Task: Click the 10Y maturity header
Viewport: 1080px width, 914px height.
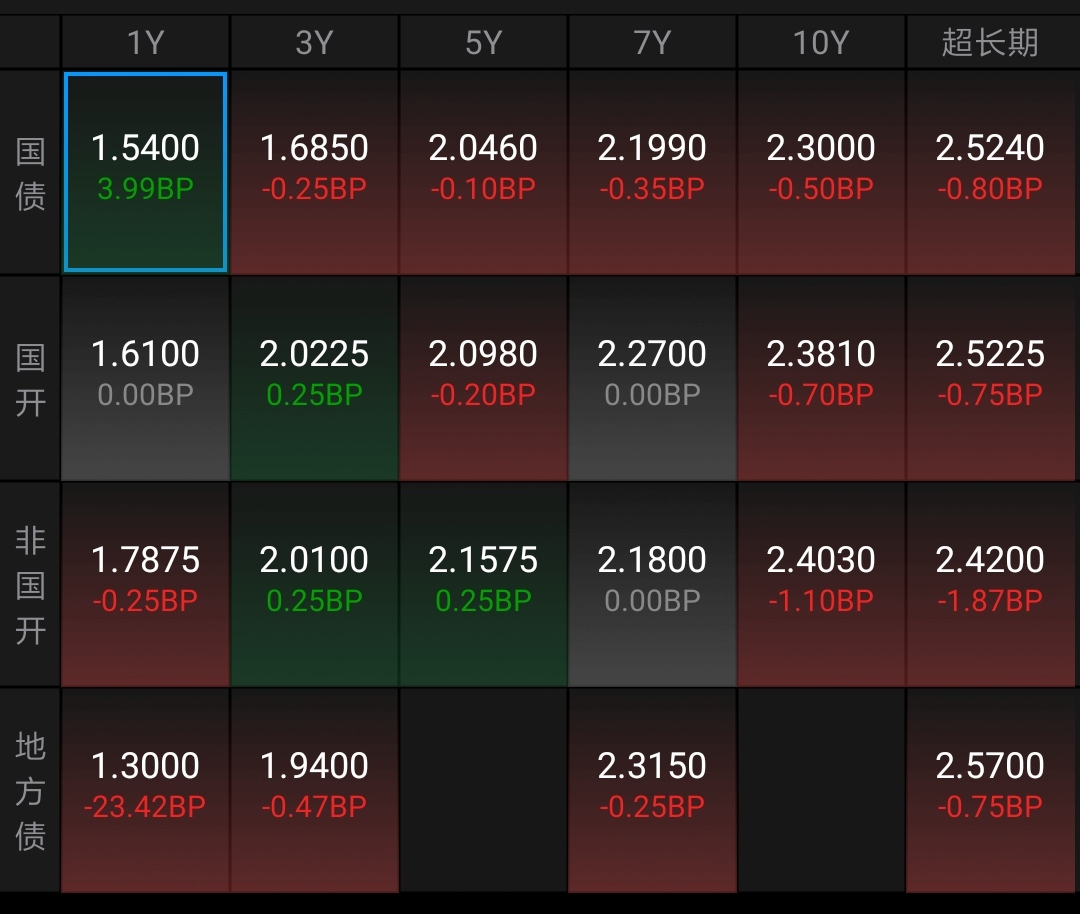Action: tap(821, 43)
